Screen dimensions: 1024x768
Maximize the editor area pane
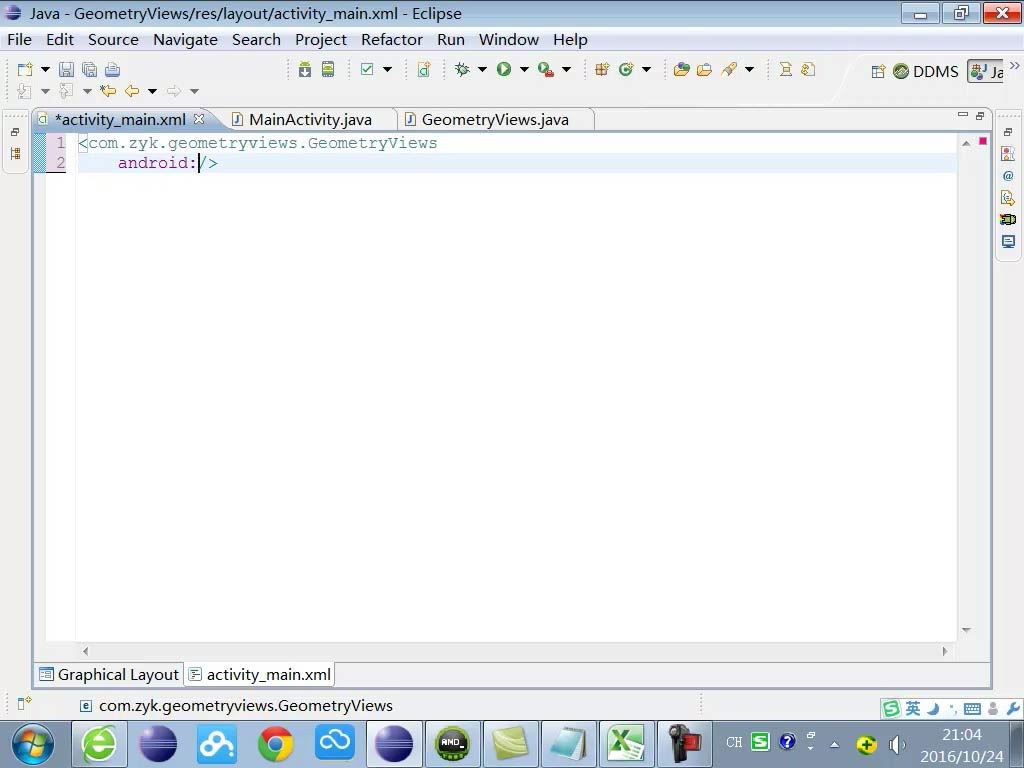pyautogui.click(x=980, y=116)
